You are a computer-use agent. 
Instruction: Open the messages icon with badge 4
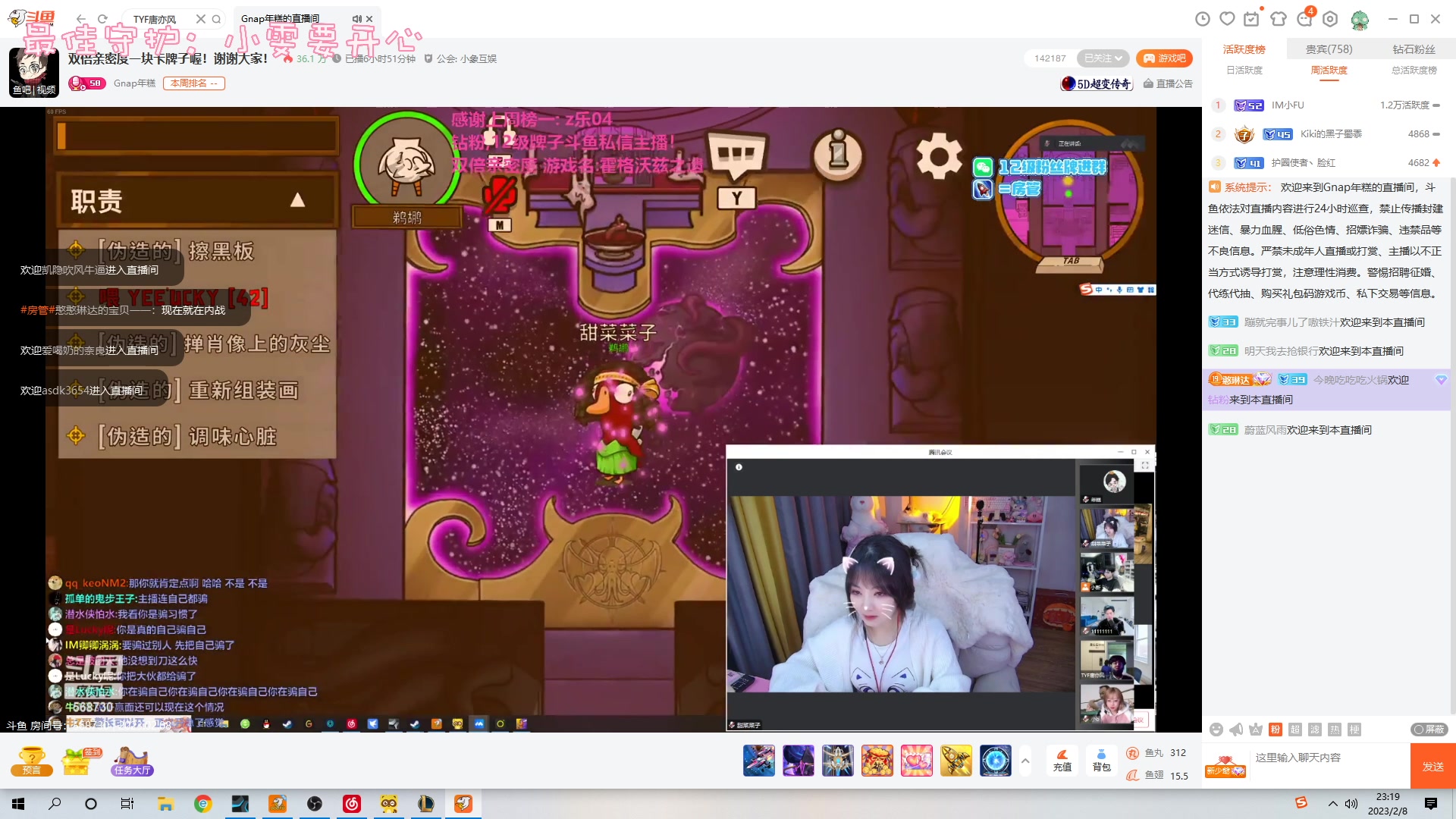click(x=1305, y=19)
